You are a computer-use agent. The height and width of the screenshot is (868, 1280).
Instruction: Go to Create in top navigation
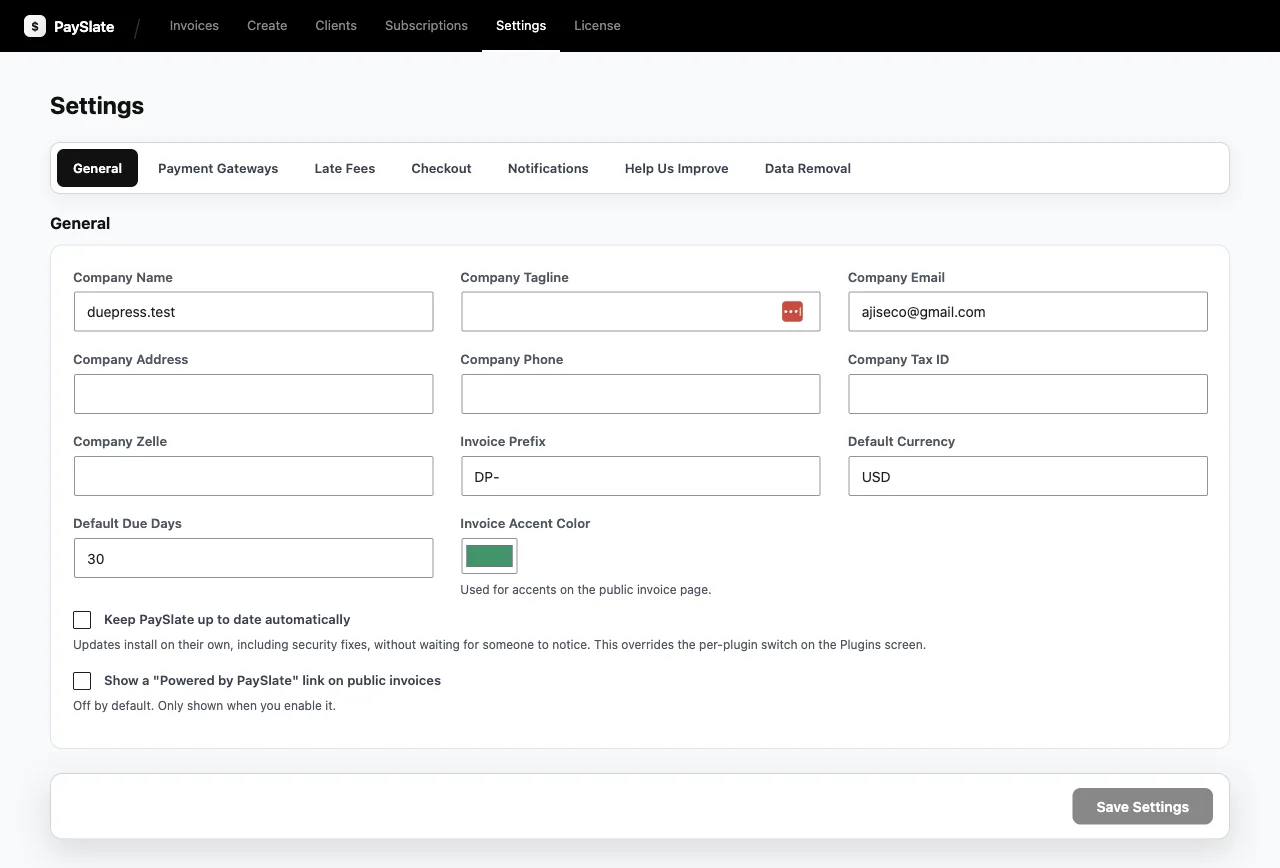coord(267,26)
